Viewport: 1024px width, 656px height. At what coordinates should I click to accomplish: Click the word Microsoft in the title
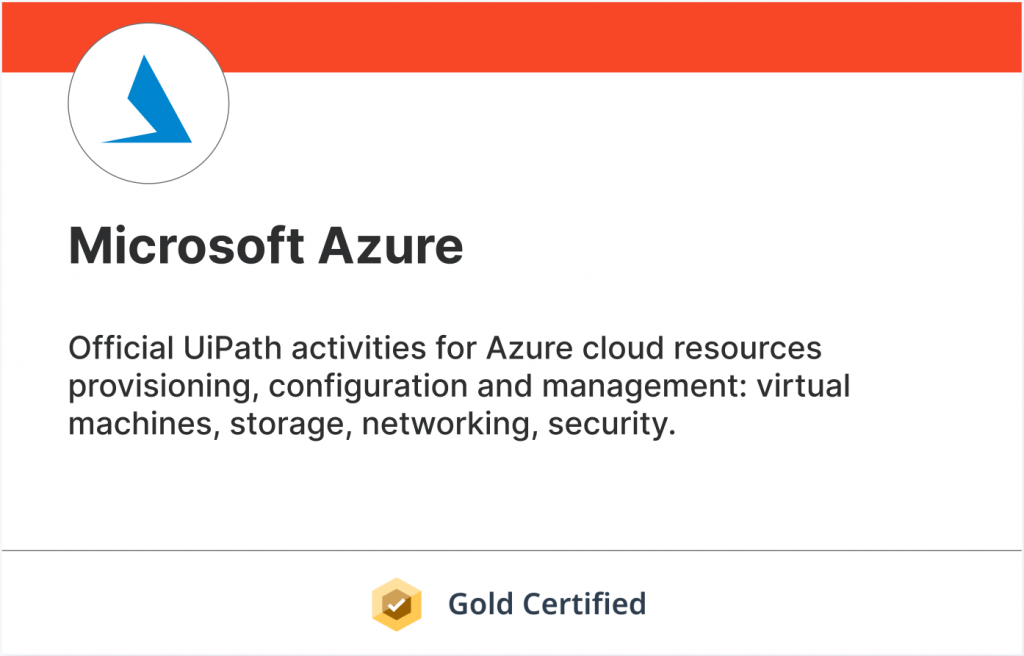point(184,245)
